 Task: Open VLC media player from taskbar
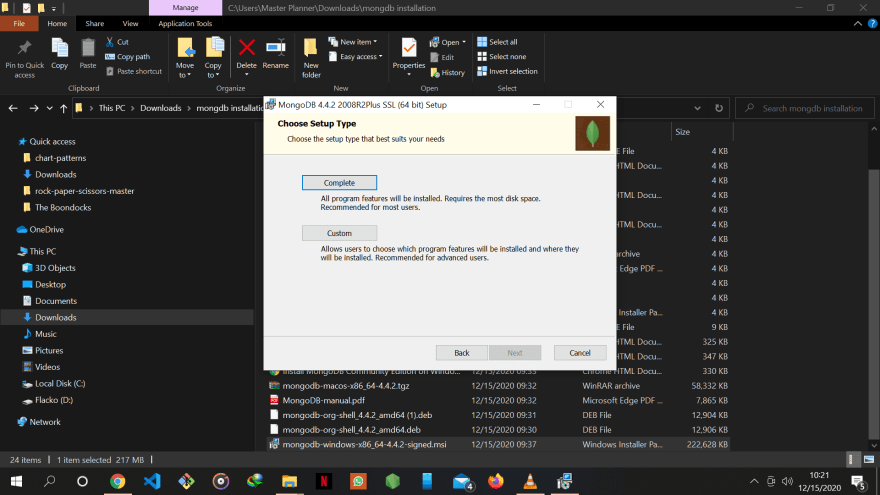pos(530,481)
